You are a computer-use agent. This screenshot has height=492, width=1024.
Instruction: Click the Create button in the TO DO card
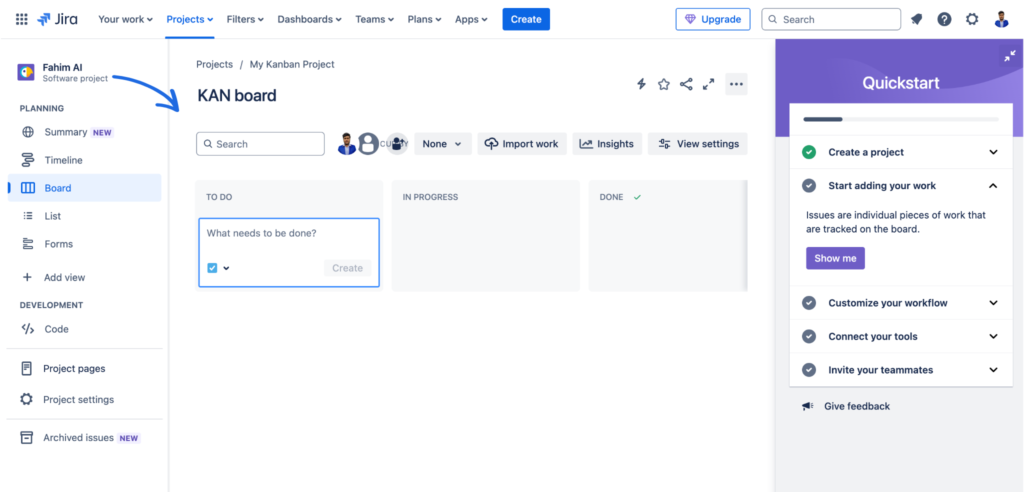coord(347,268)
